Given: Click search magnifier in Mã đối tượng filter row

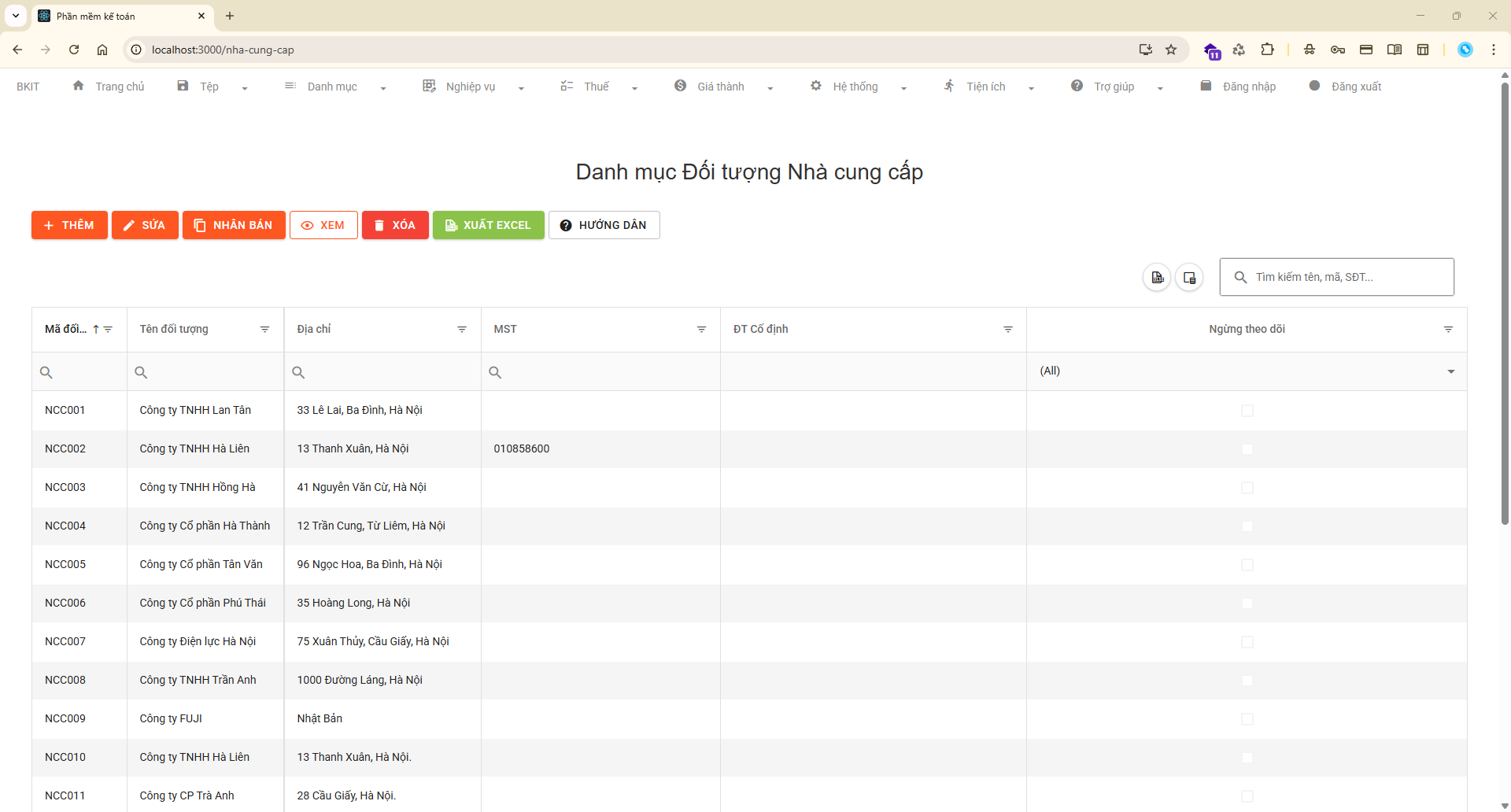Looking at the screenshot, I should tap(46, 372).
